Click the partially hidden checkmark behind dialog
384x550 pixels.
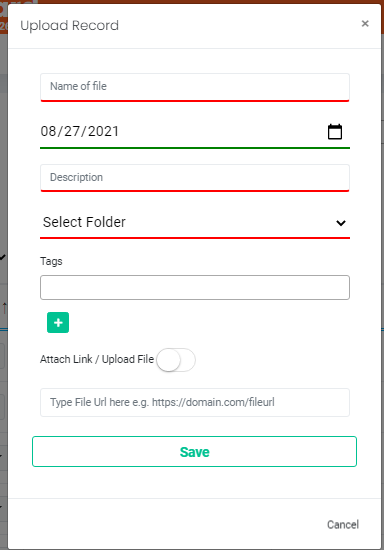click(x=3, y=257)
